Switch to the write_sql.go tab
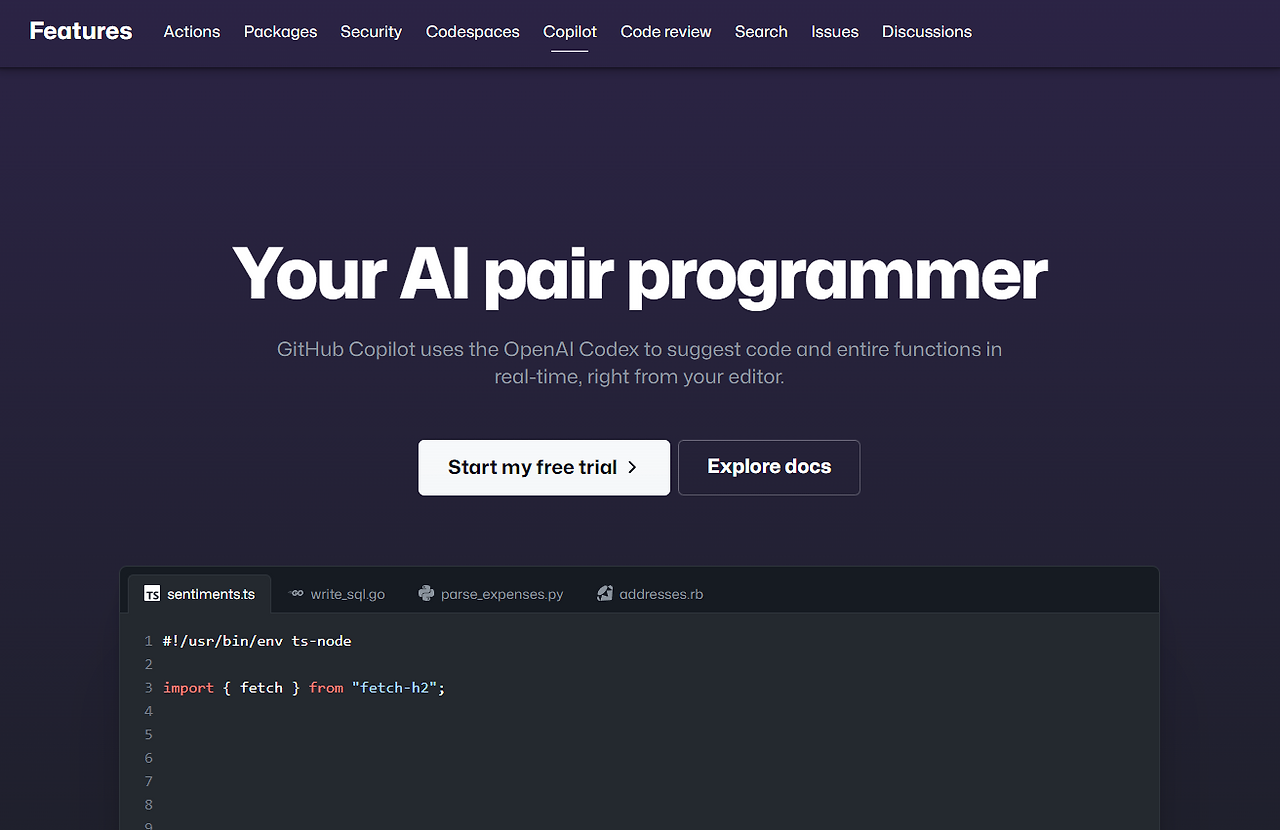This screenshot has width=1280, height=830. (337, 594)
